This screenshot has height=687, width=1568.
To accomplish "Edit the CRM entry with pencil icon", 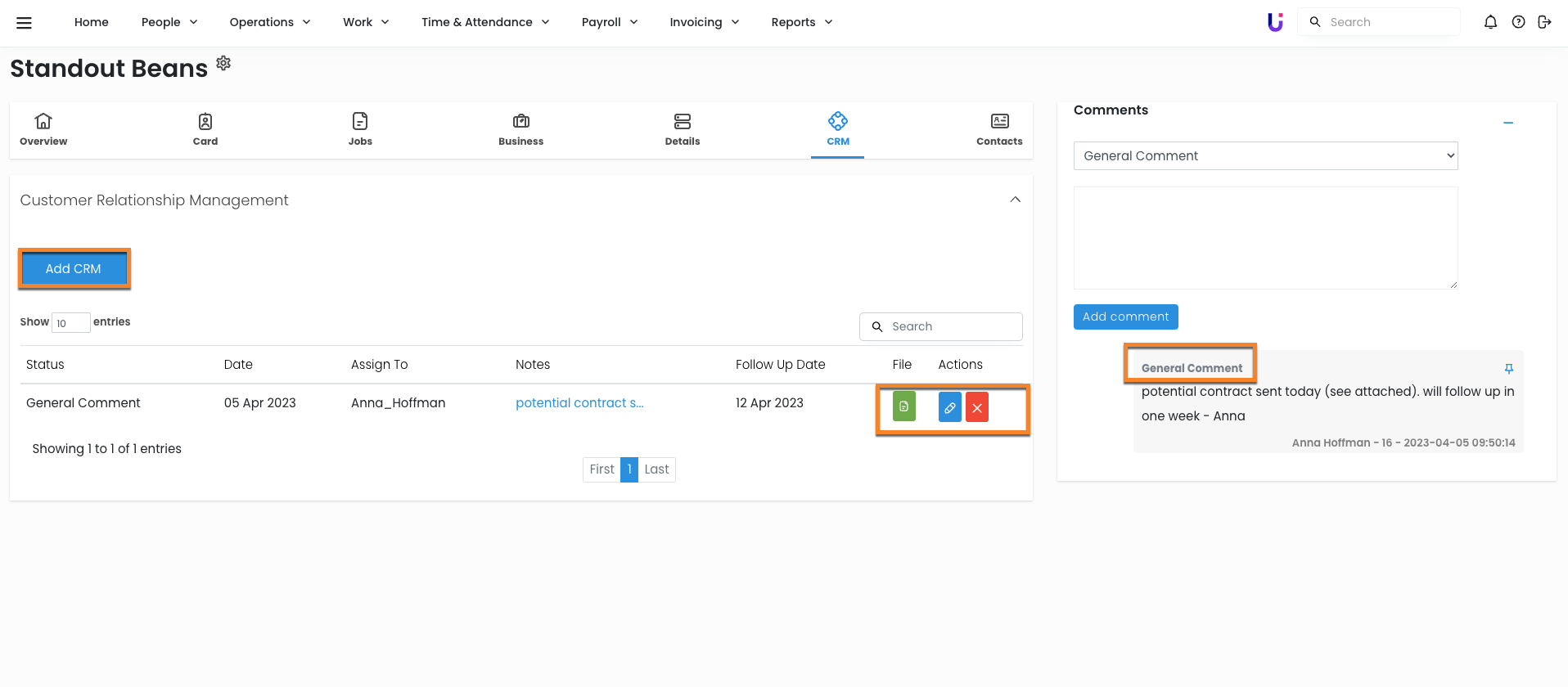I will 949,407.
